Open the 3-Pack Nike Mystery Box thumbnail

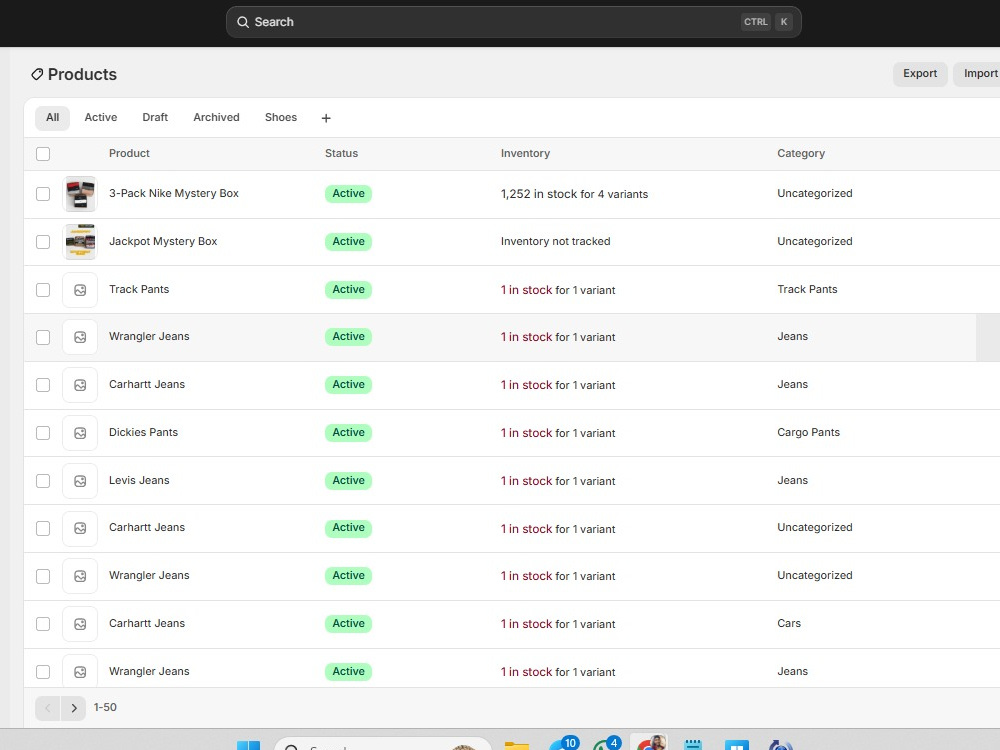point(80,194)
